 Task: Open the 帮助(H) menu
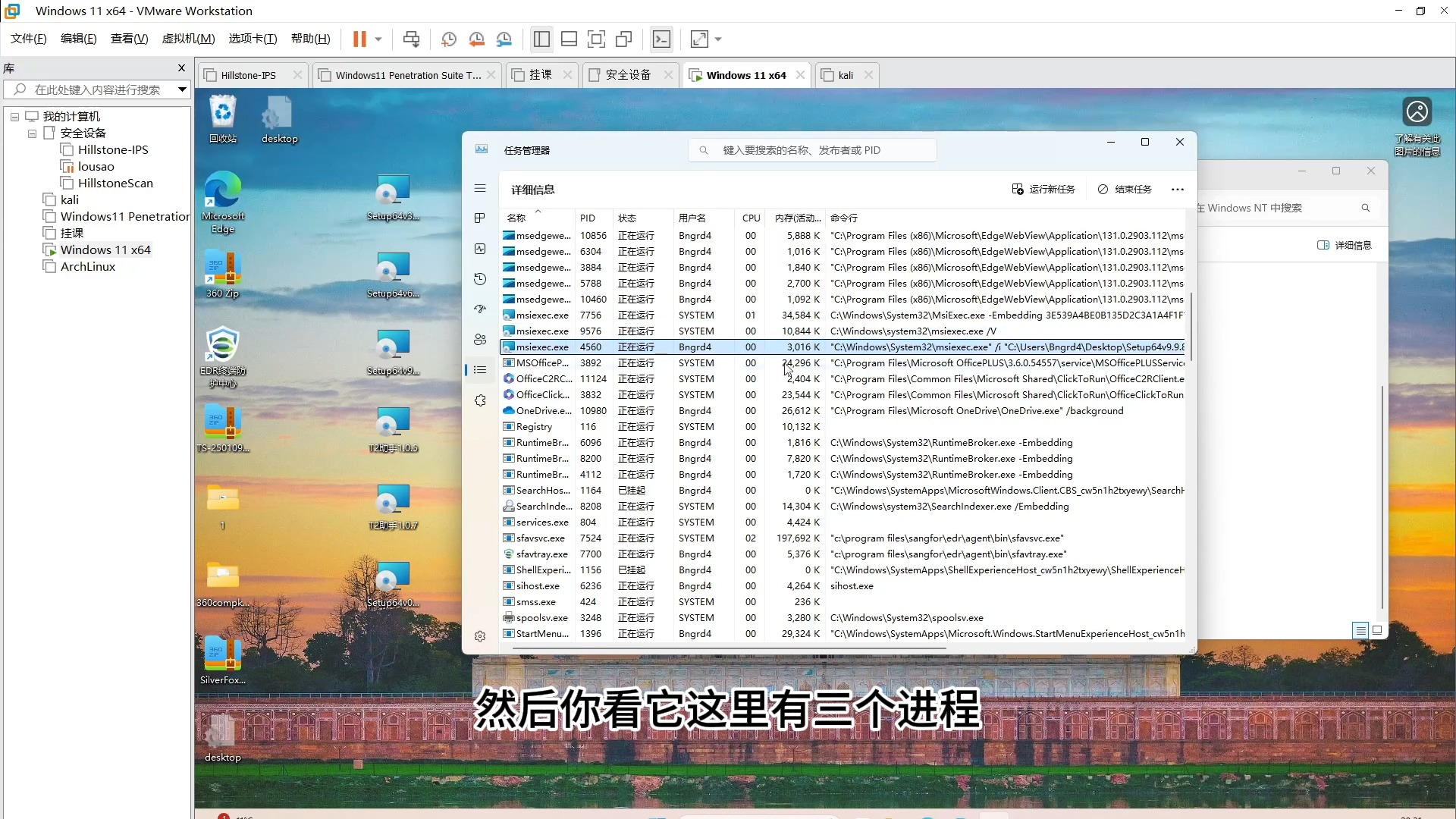coord(311,39)
